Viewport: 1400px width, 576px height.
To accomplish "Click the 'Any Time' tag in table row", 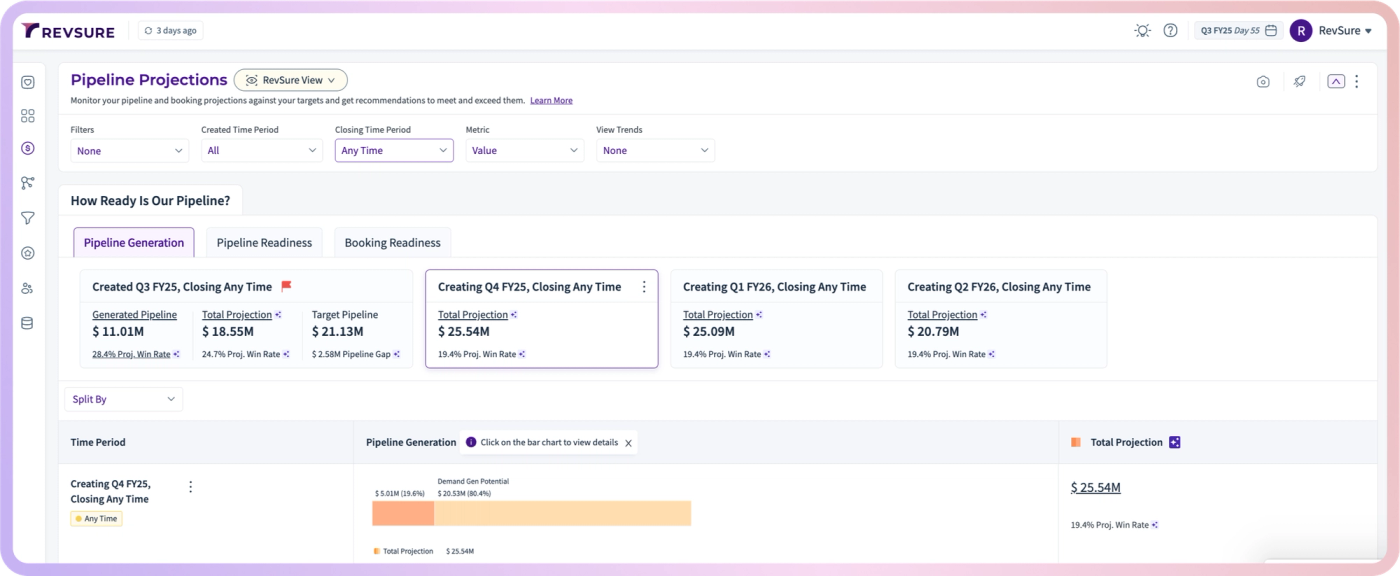I will click(x=96, y=519).
